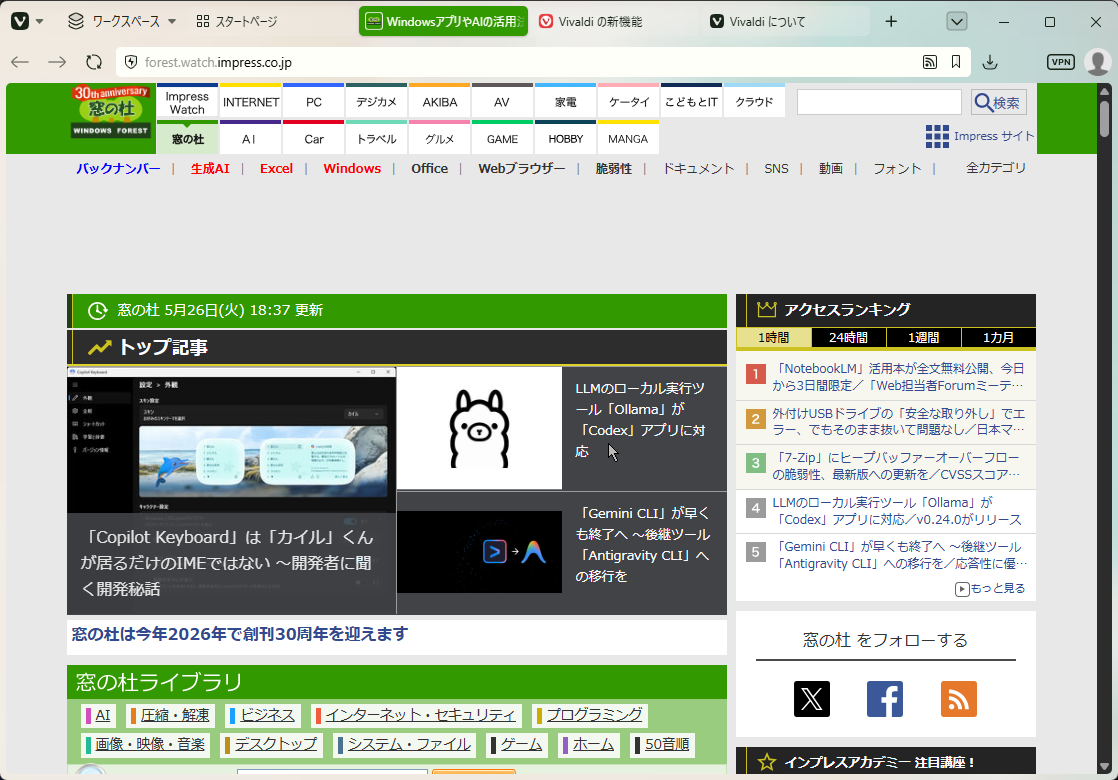Open a new tab with the plus button

891,21
